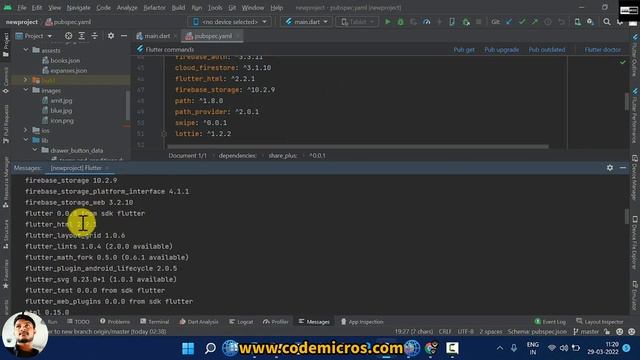The width and height of the screenshot is (640, 360).
Task: Collapse the assets folder
Action: 26,50
